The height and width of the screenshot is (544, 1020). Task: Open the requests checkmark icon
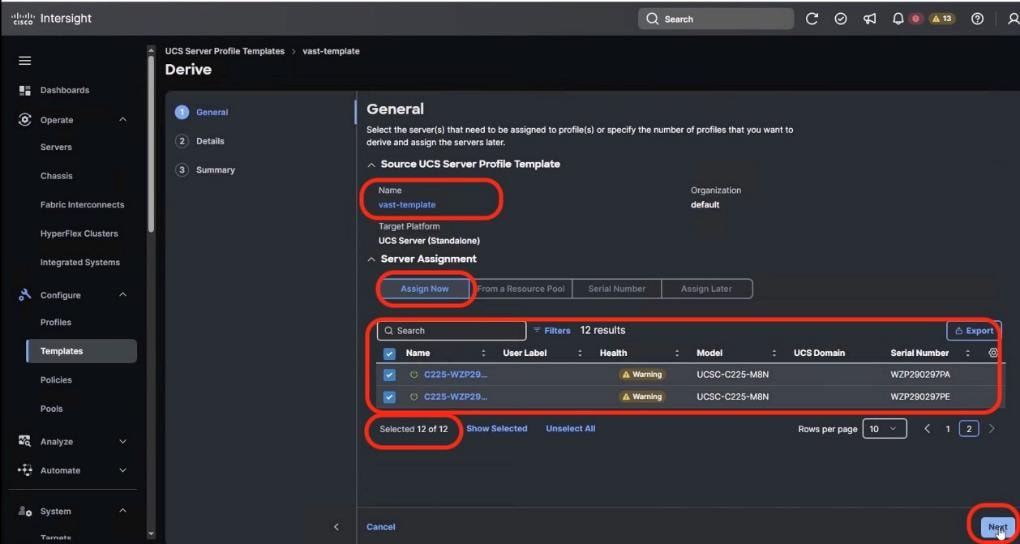click(x=840, y=19)
